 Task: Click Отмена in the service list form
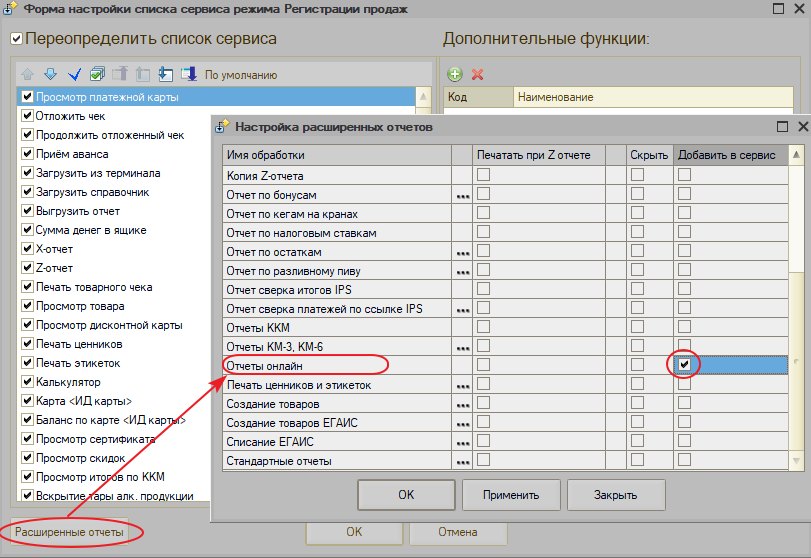[458, 532]
